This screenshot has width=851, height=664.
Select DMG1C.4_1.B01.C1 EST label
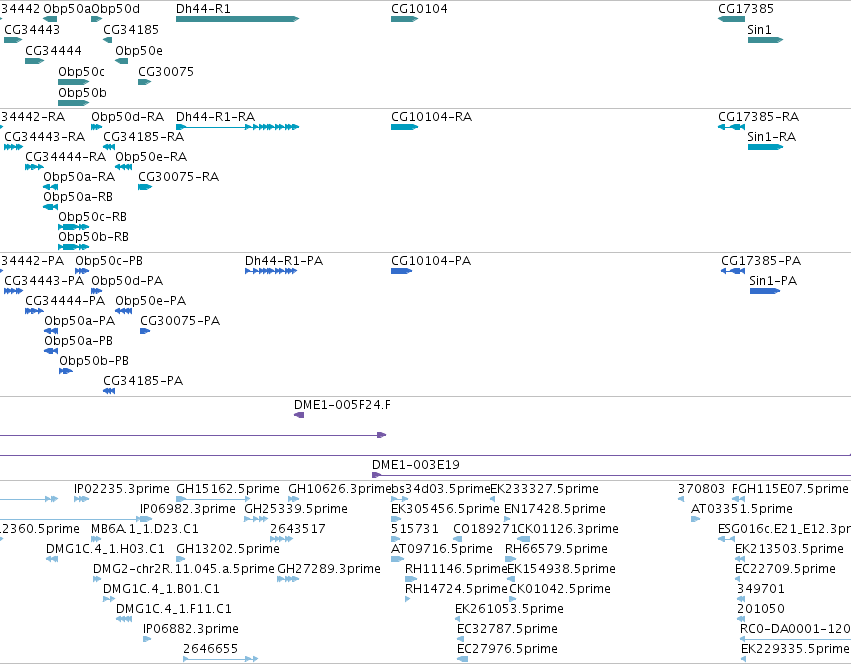(x=161, y=589)
